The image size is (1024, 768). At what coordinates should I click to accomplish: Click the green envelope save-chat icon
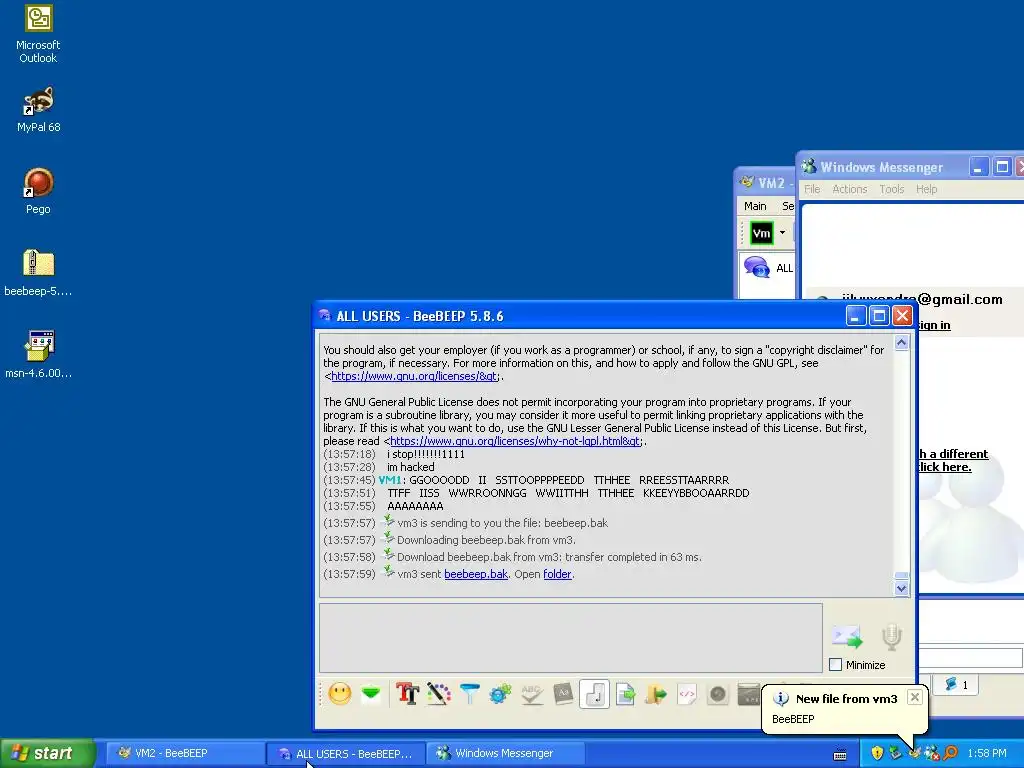pyautogui.click(x=371, y=694)
